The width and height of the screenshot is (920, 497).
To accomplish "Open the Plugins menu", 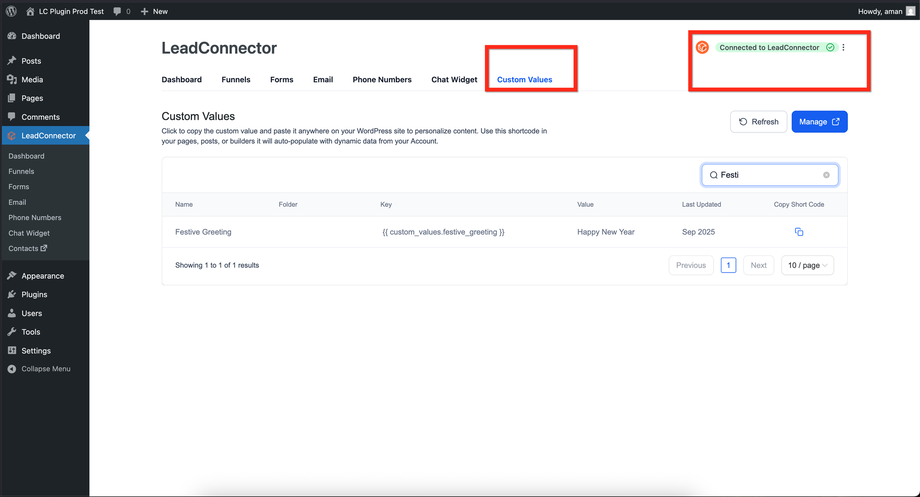I will pyautogui.click(x=34, y=295).
